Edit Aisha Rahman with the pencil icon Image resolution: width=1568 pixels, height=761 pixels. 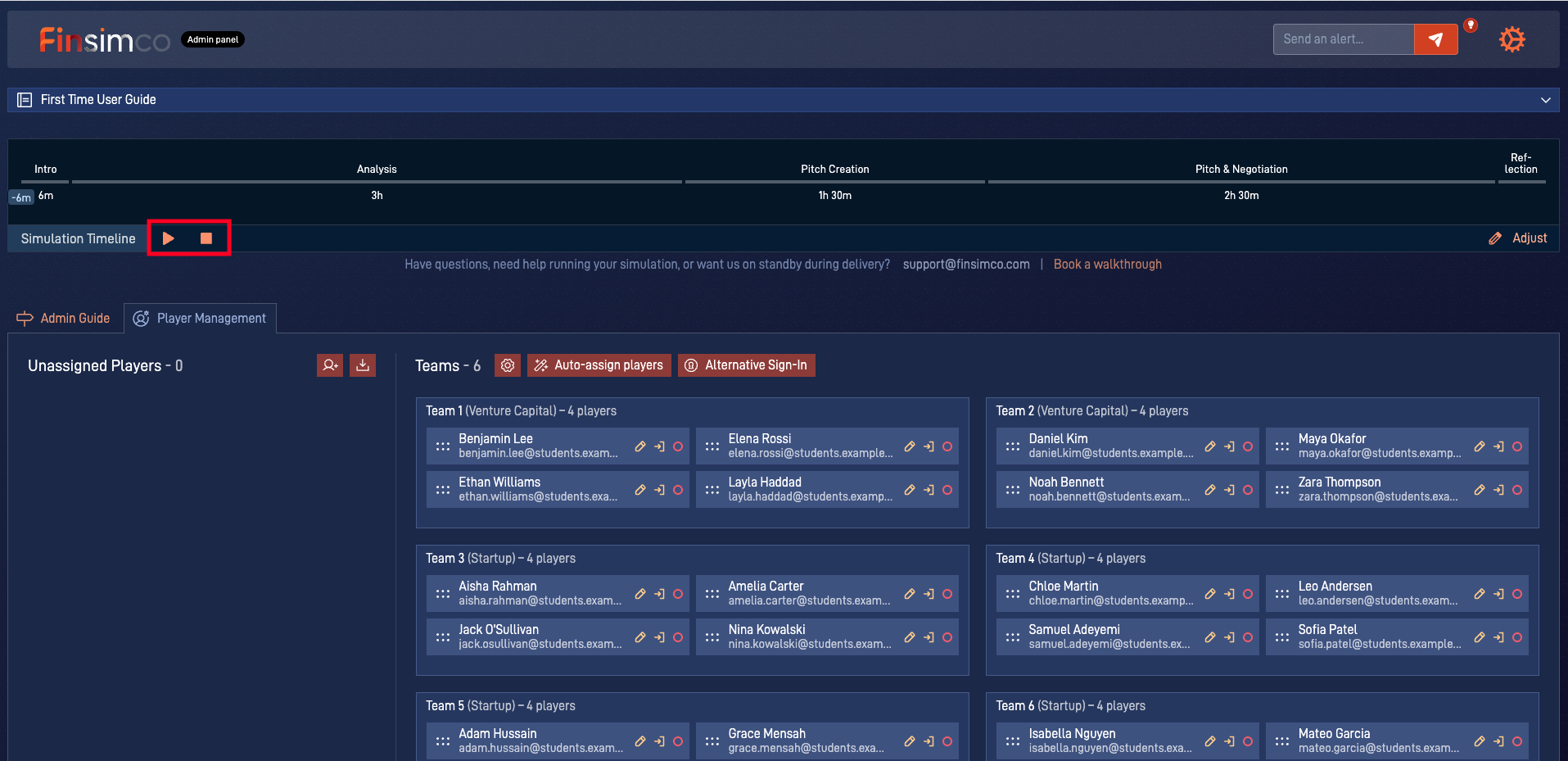(640, 594)
